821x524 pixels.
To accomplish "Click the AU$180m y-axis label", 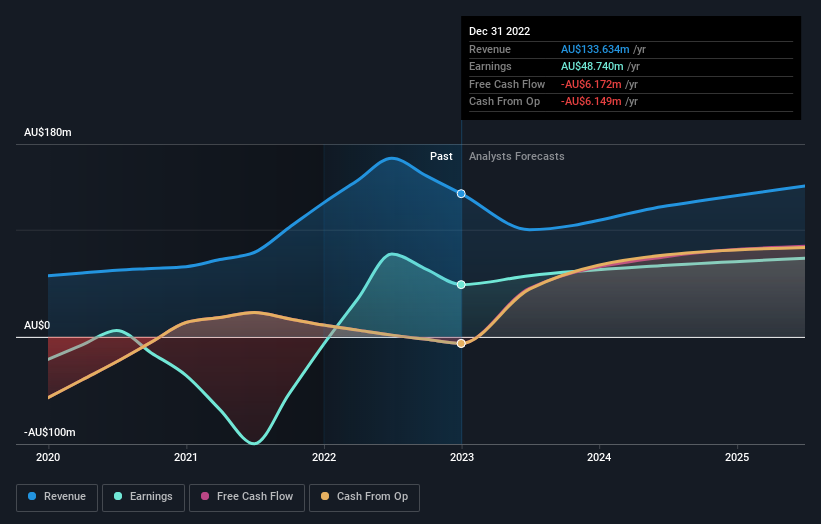I will point(48,132).
